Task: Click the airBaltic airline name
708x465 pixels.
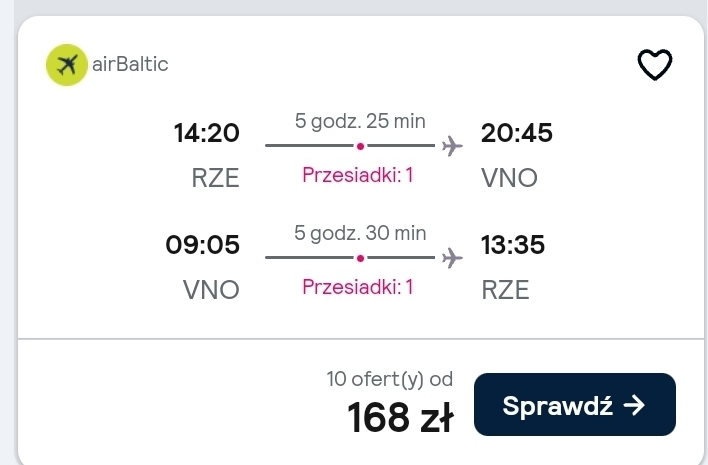Action: [x=130, y=64]
